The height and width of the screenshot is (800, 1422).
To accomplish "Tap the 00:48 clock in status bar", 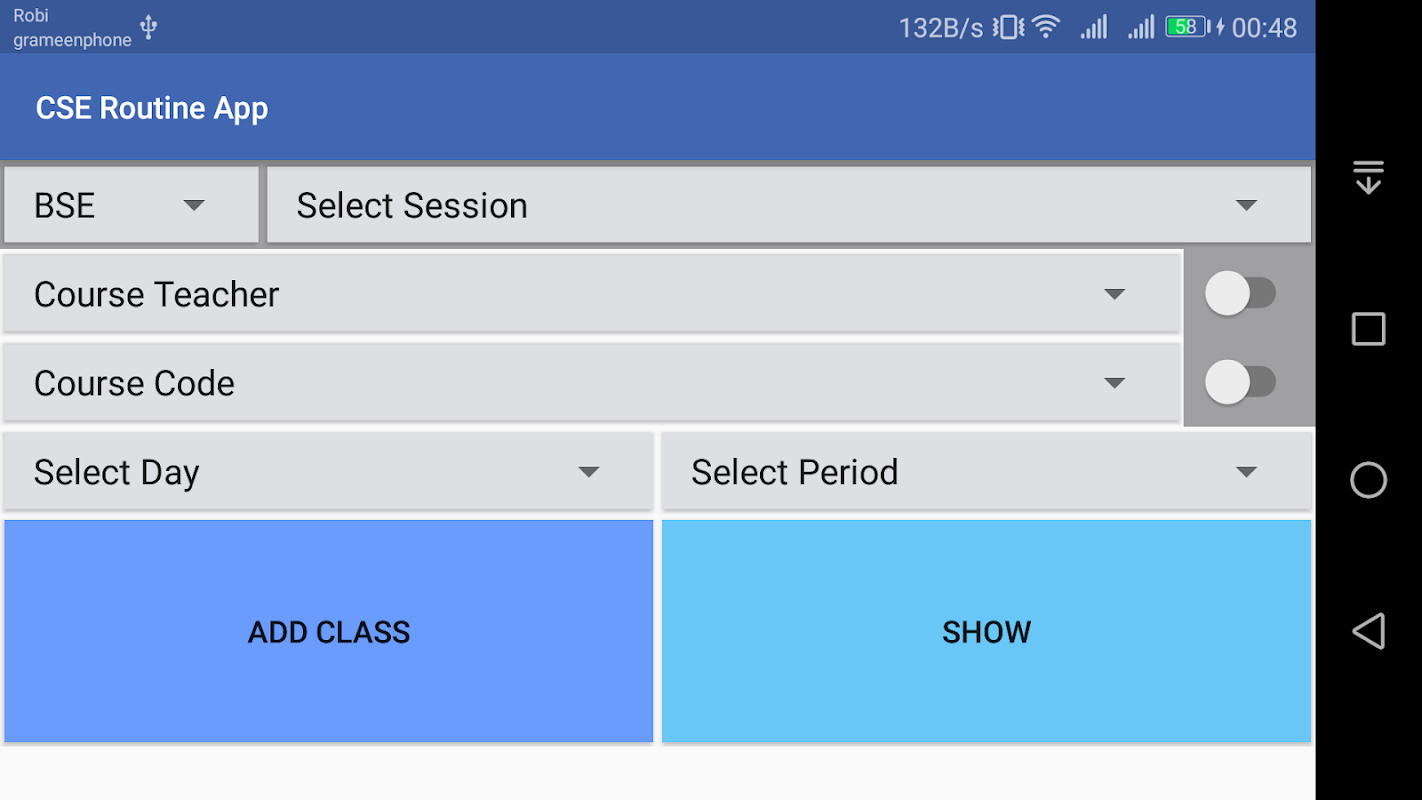I will 1264,27.
